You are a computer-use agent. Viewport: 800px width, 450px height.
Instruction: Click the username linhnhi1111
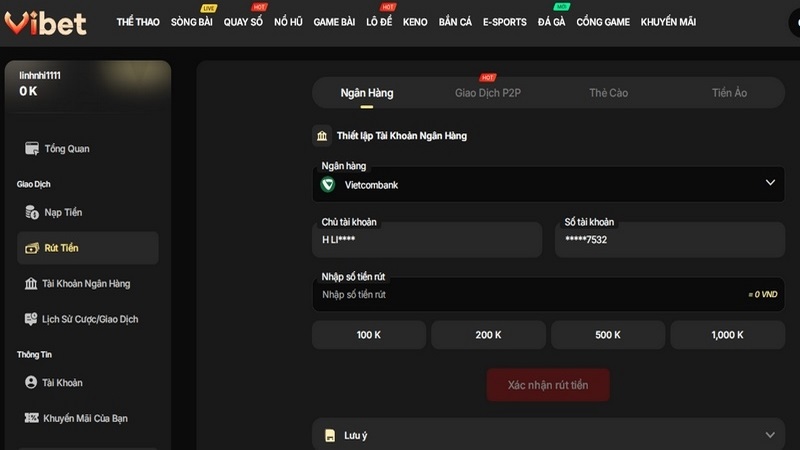pos(40,76)
